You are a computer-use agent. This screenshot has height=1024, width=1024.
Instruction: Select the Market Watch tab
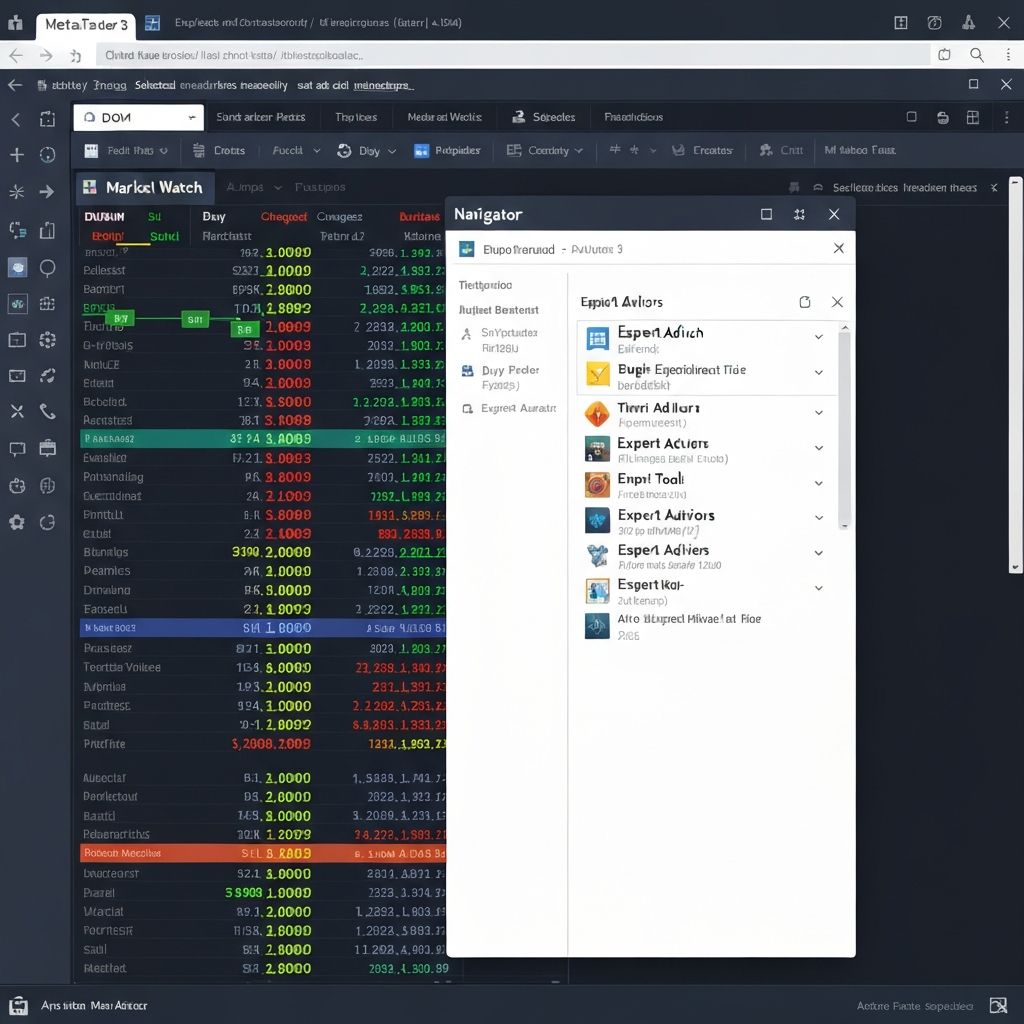pos(145,187)
